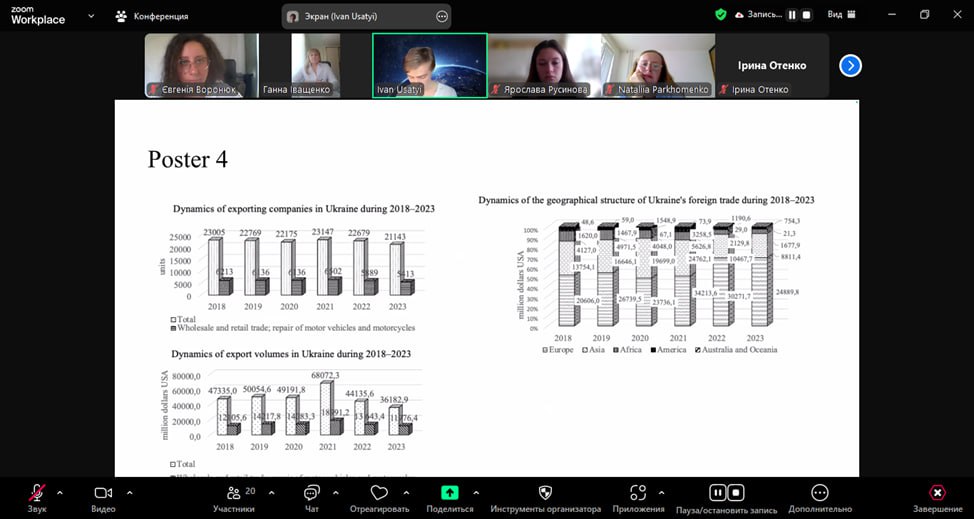The width and height of the screenshot is (974, 519).
Task: Select the Конференция tab
Action: coord(152,16)
